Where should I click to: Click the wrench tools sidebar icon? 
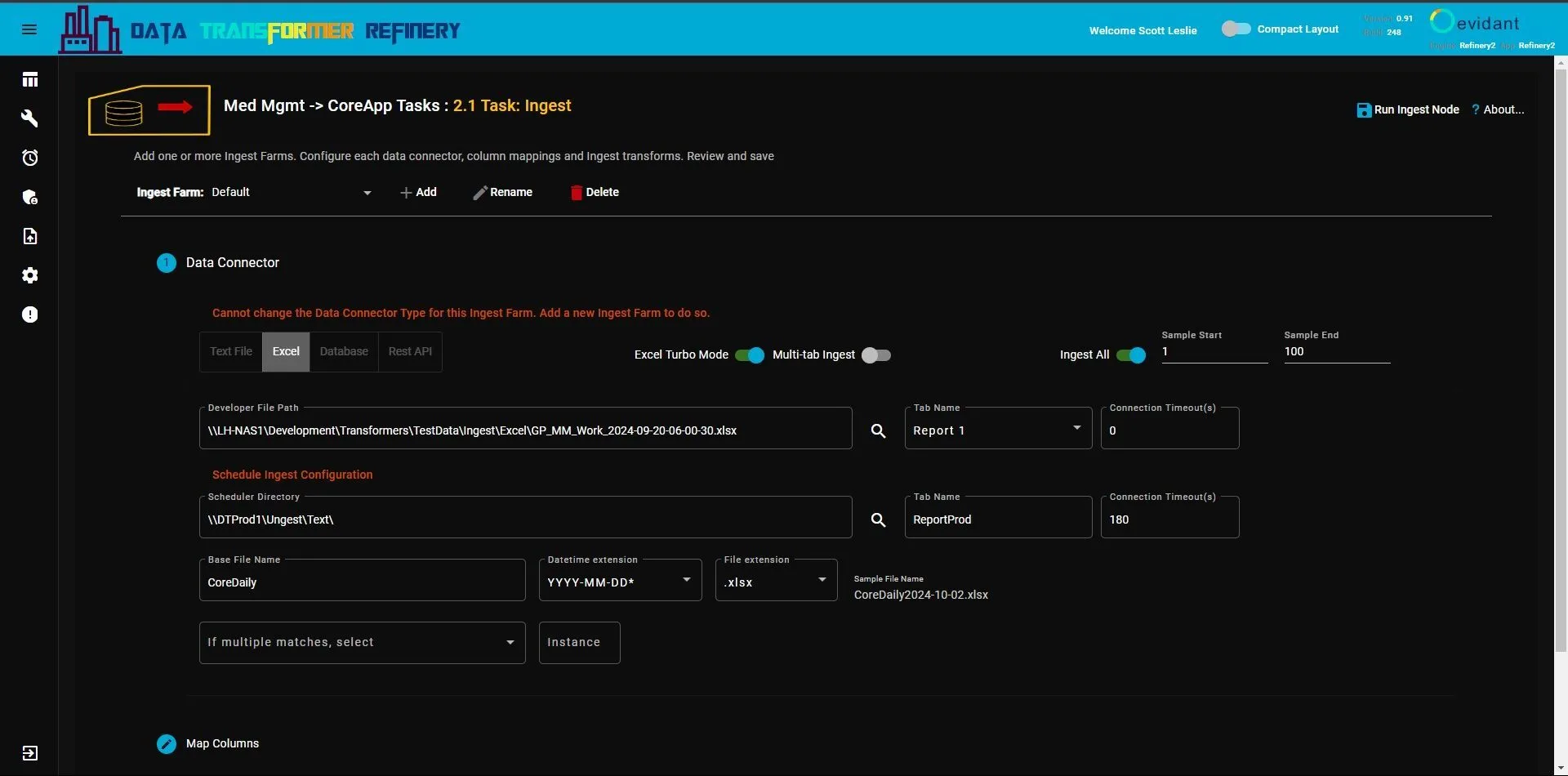coord(30,118)
